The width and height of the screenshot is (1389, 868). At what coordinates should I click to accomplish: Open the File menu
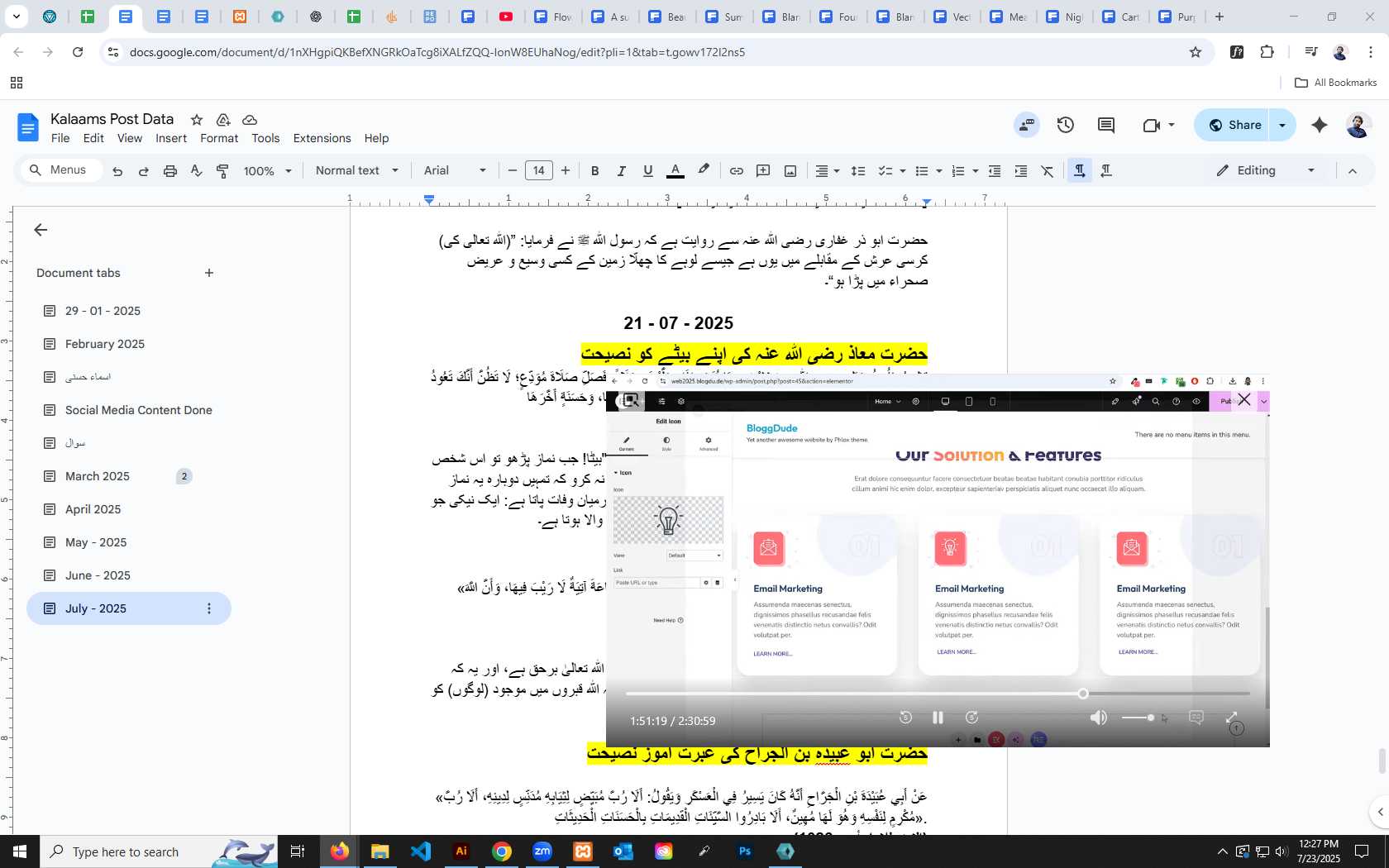click(60, 138)
